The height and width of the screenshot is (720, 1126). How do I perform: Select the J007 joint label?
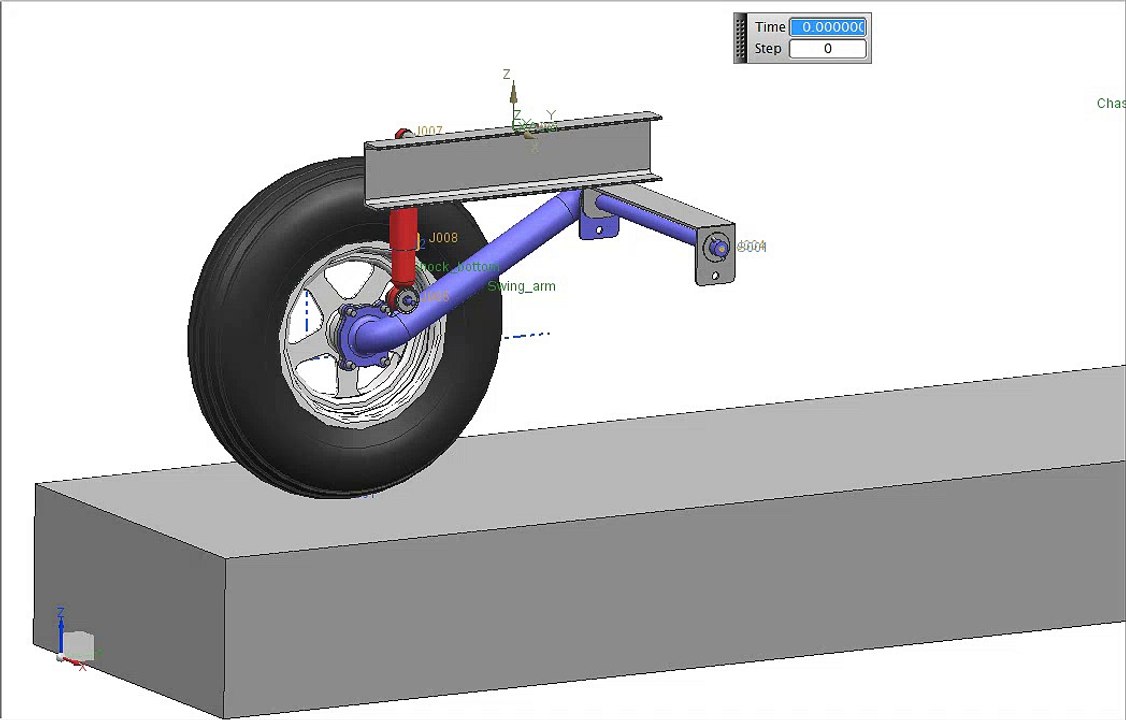tap(429, 131)
